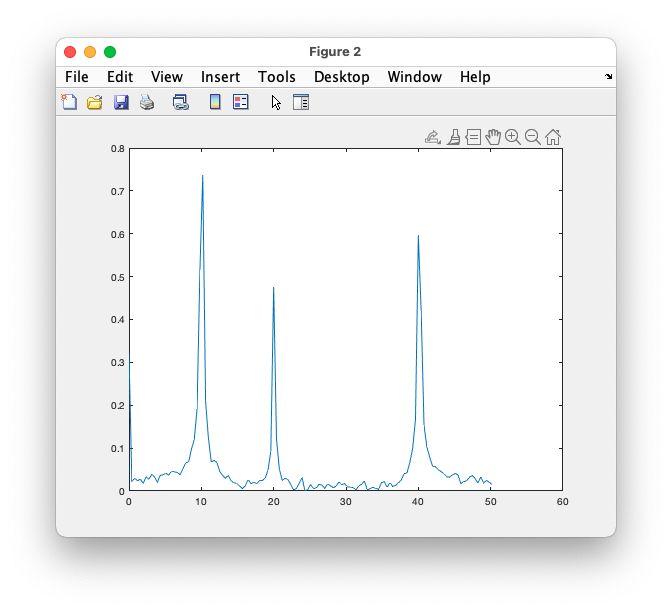Image resolution: width=672 pixels, height=611 pixels.
Task: Click the axes export icon
Action: (x=432, y=138)
